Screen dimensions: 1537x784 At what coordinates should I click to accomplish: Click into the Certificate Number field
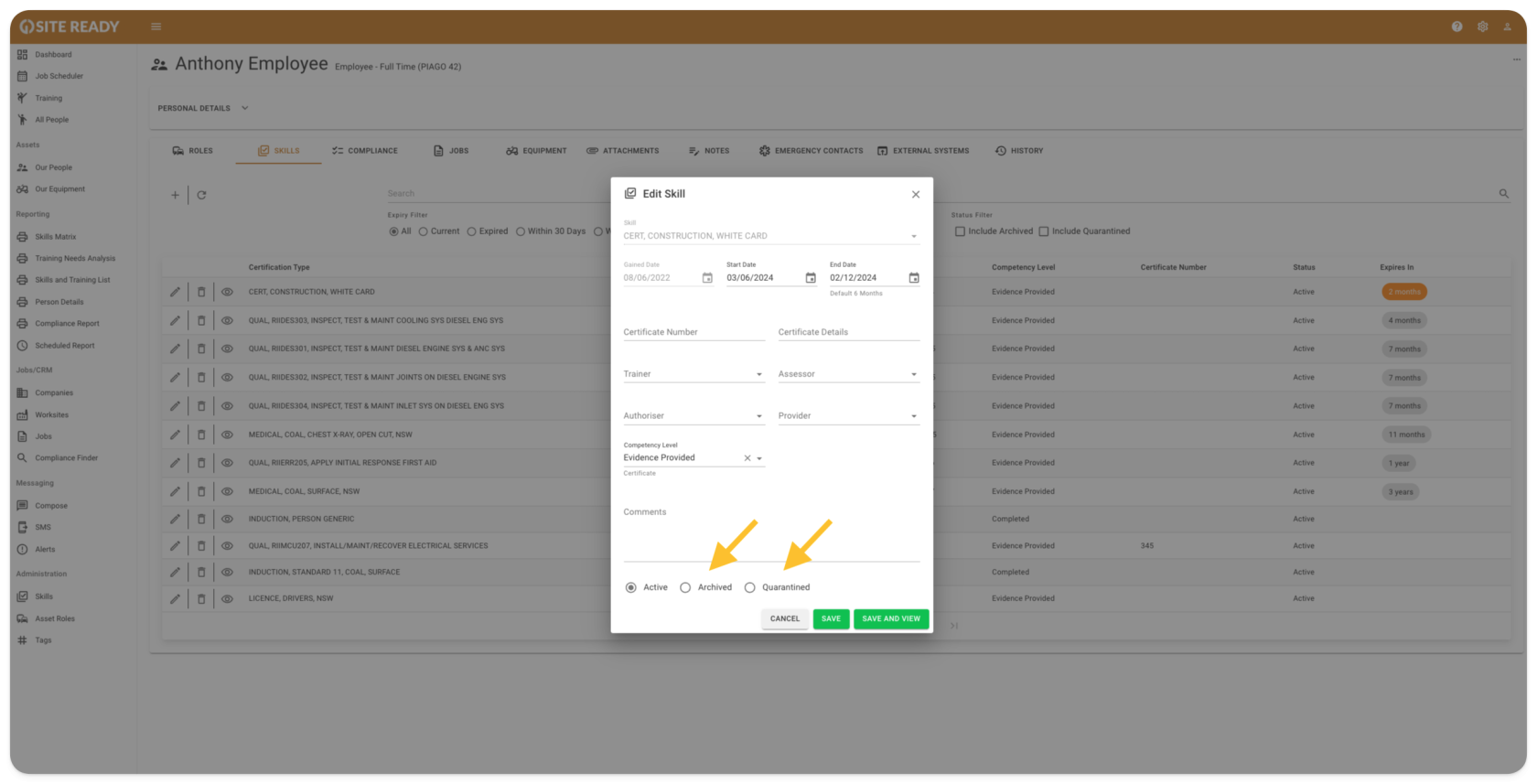coord(693,332)
